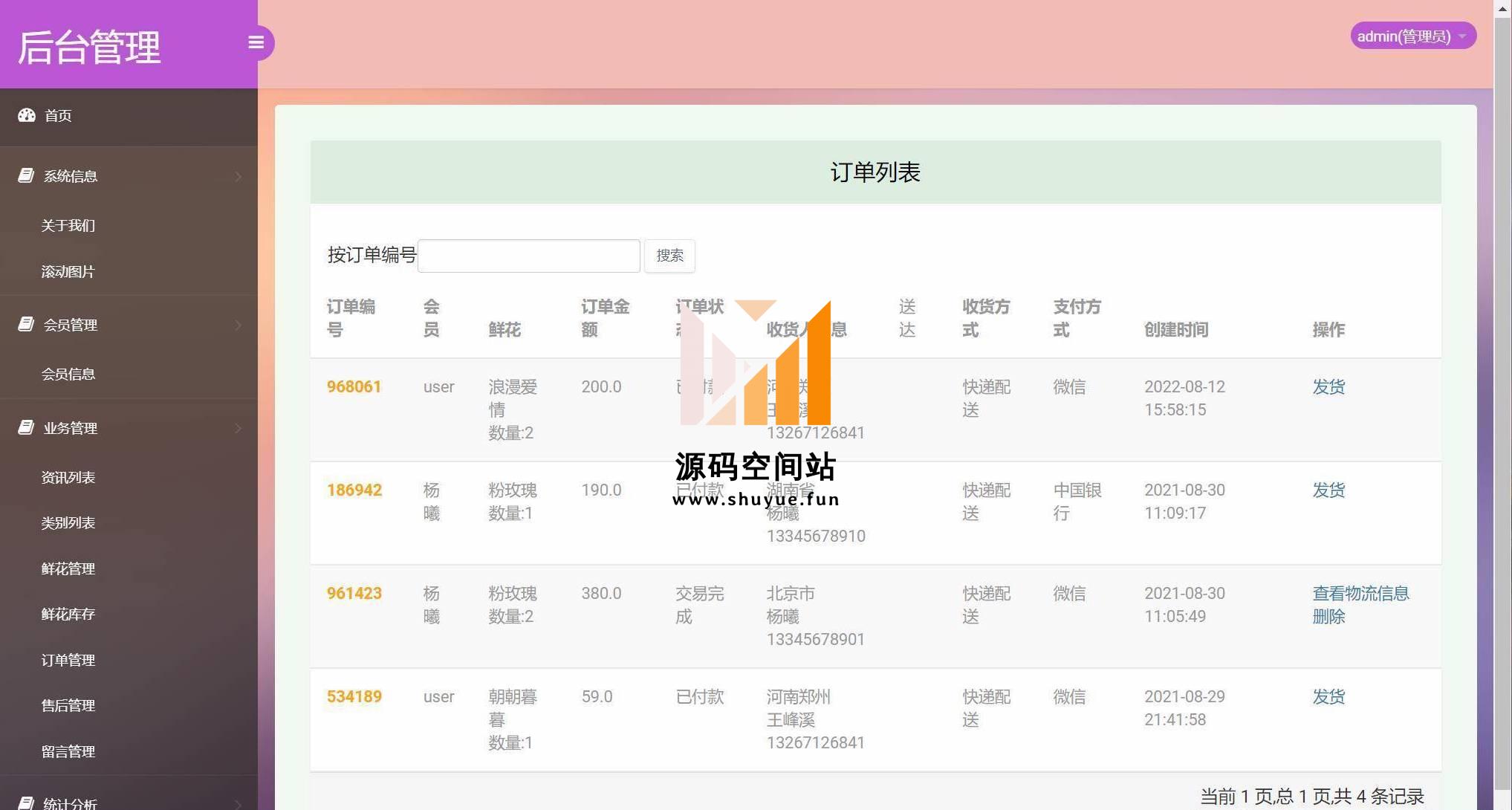Viewport: 1512px width, 810px height.
Task: Click the amount 380.0
Action: (x=601, y=593)
